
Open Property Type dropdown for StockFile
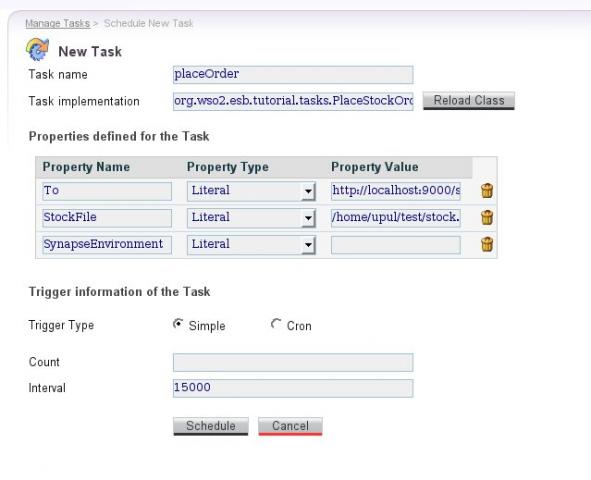coord(308,218)
